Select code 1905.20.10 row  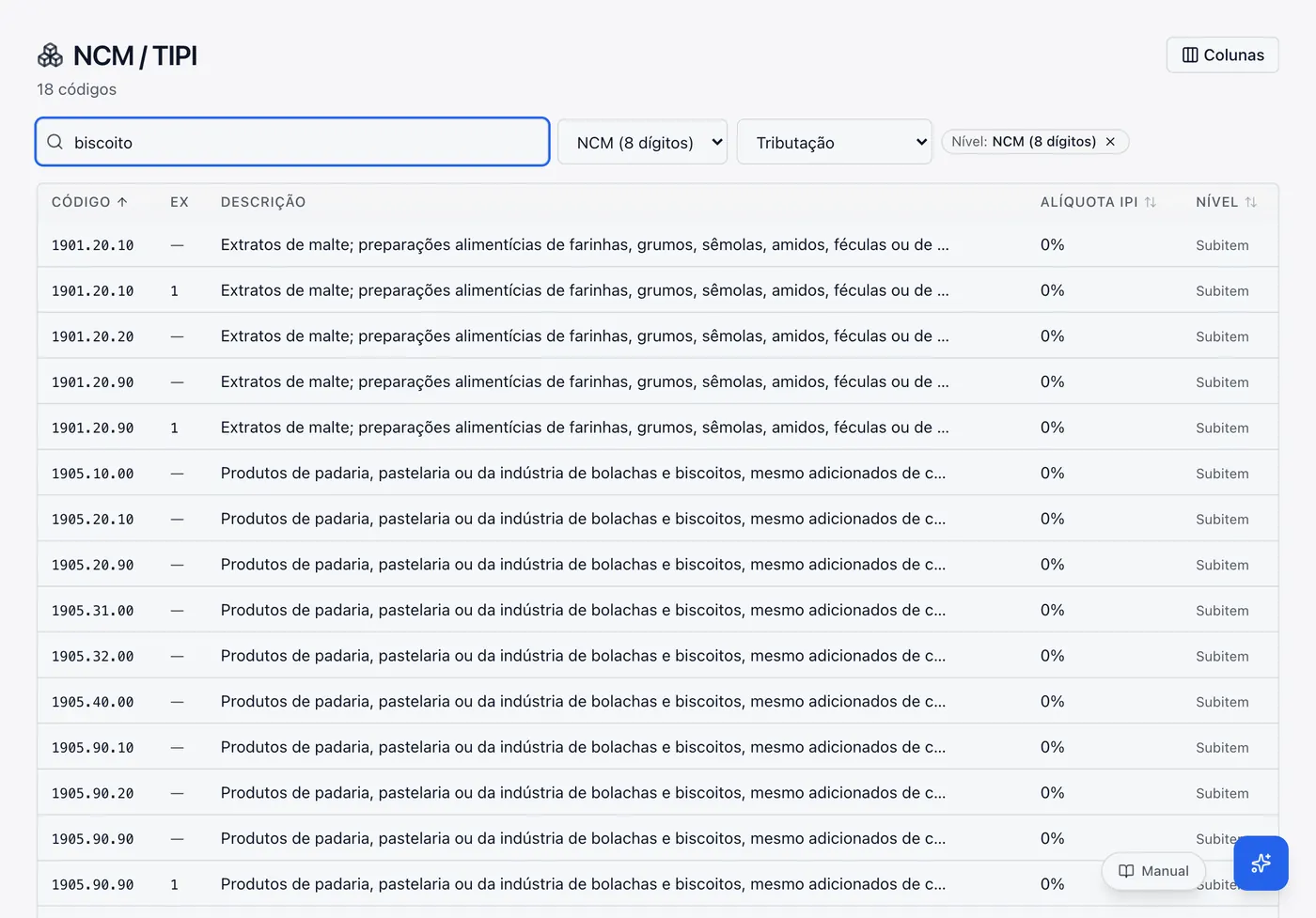point(657,519)
